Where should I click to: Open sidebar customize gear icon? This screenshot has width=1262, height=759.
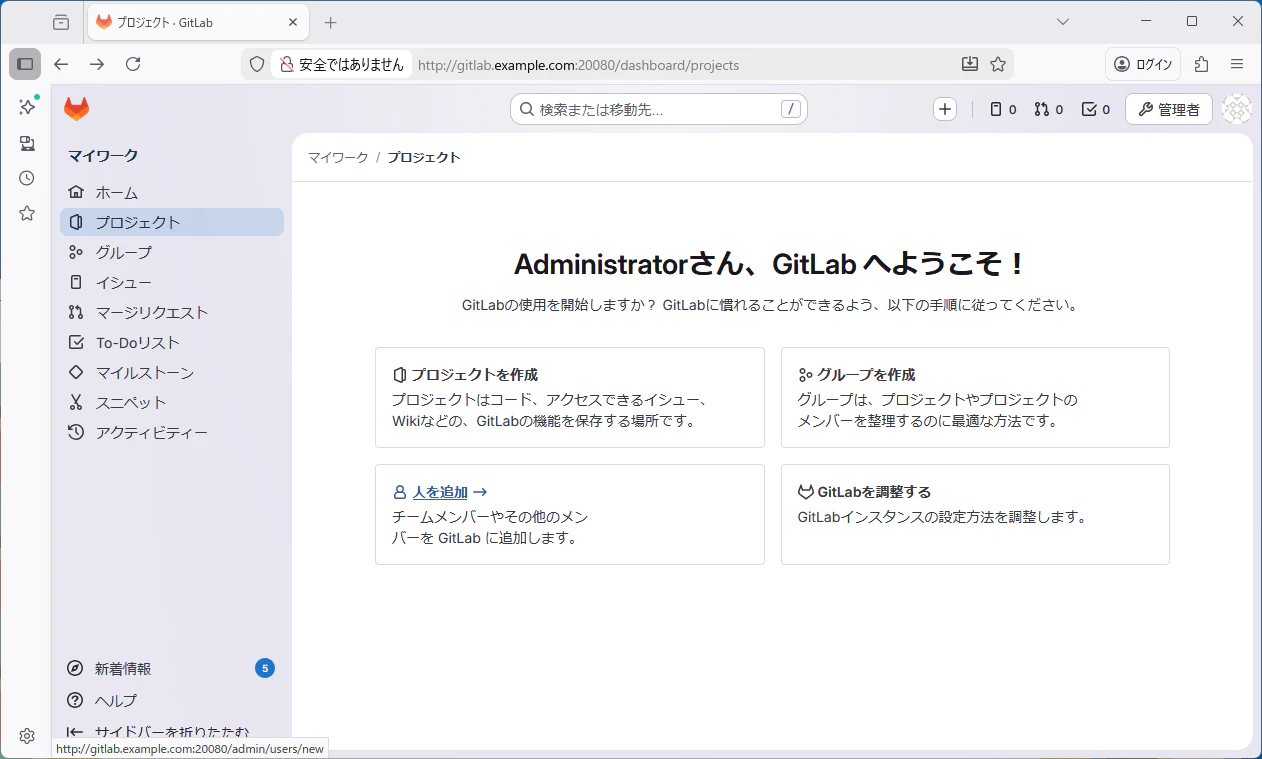[x=27, y=736]
